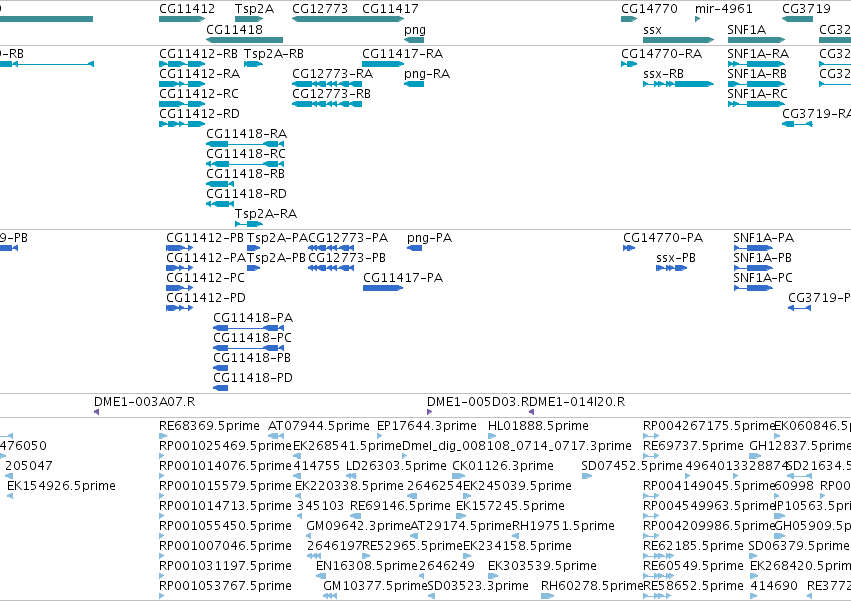Click the CG11412-PB protein label

click(x=205, y=238)
